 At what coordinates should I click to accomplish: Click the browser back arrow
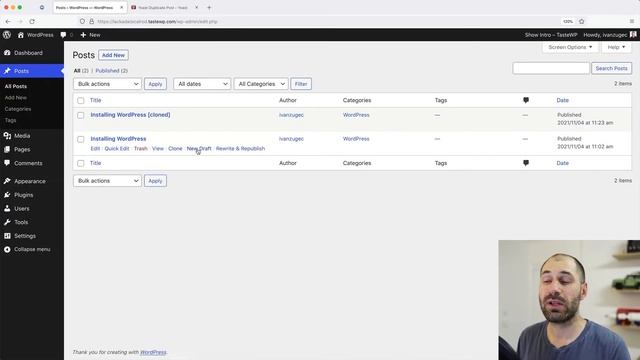[8, 21]
